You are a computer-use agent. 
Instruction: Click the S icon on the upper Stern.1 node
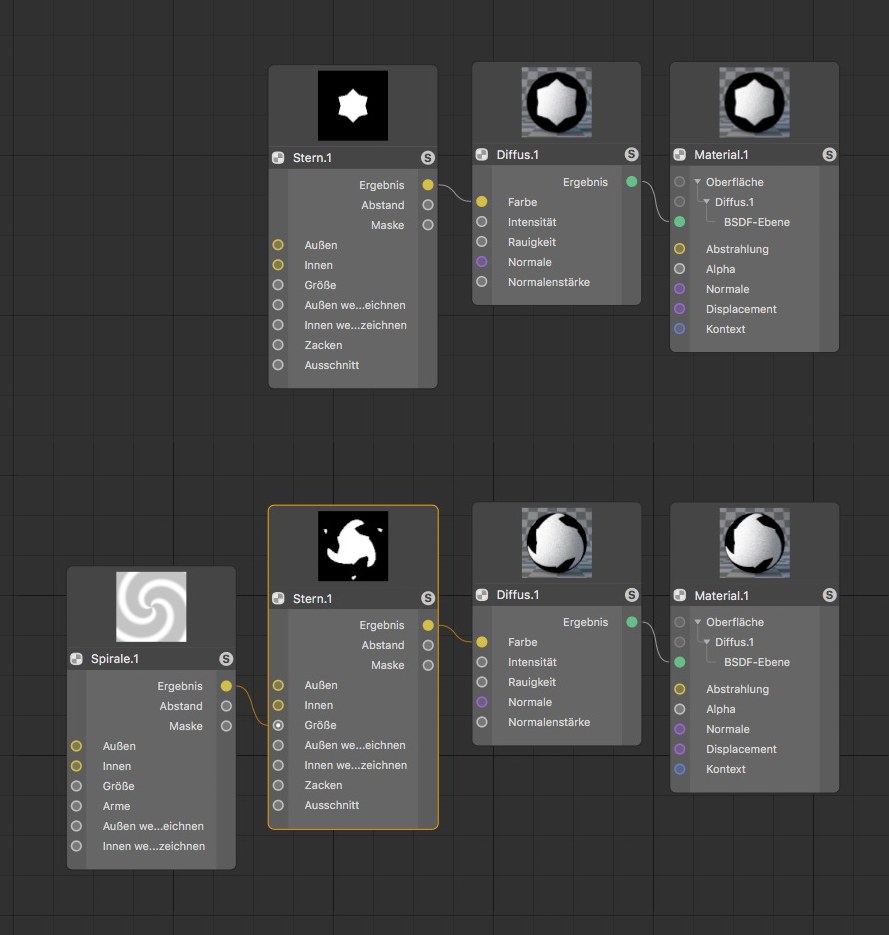pyautogui.click(x=428, y=157)
